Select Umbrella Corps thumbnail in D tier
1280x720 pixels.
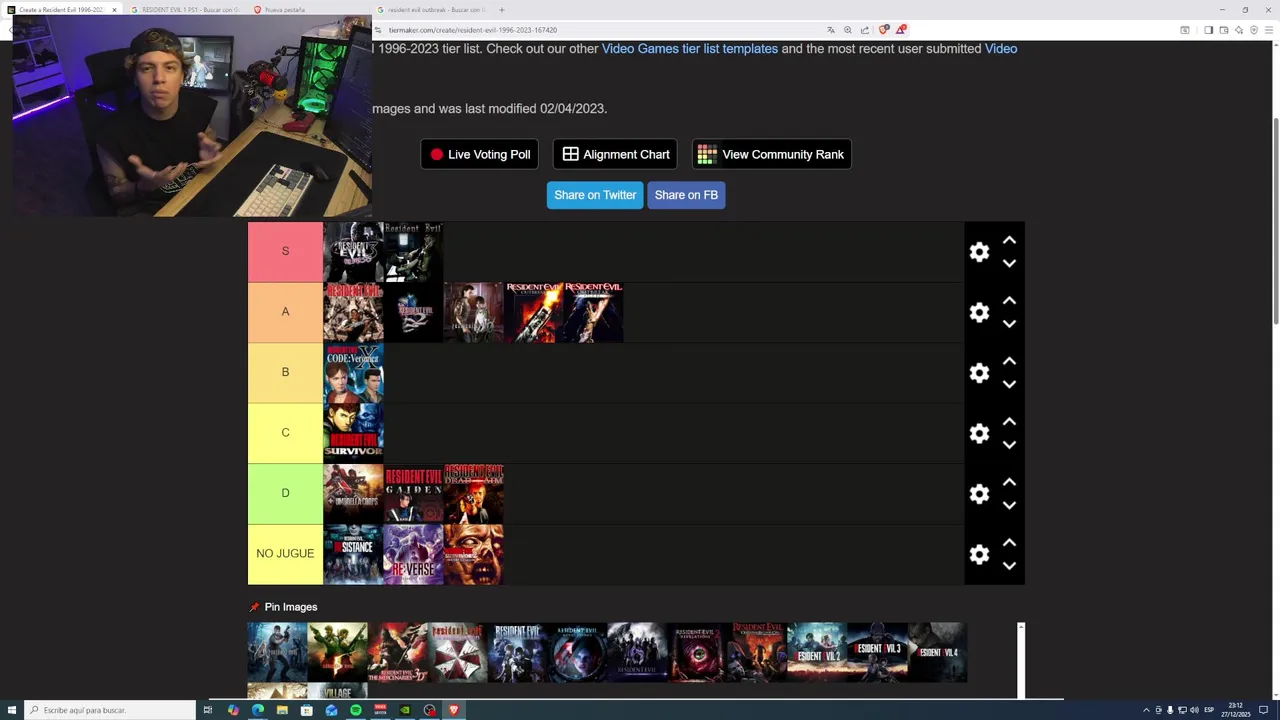tap(353, 494)
